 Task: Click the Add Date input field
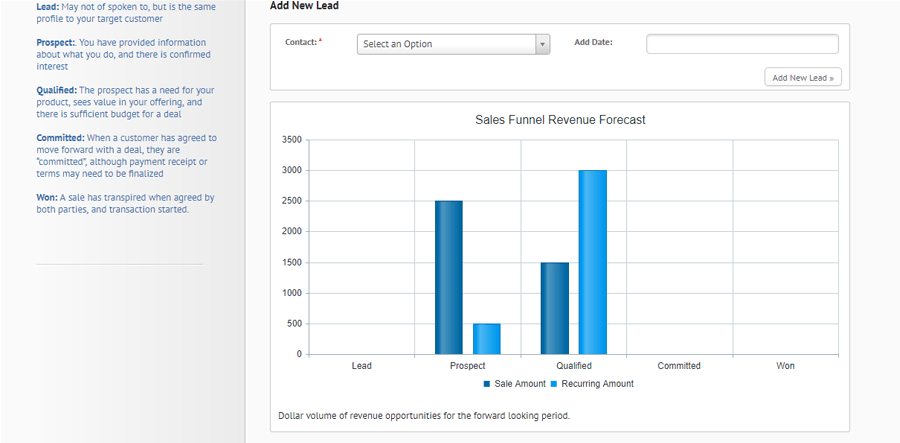click(741, 44)
